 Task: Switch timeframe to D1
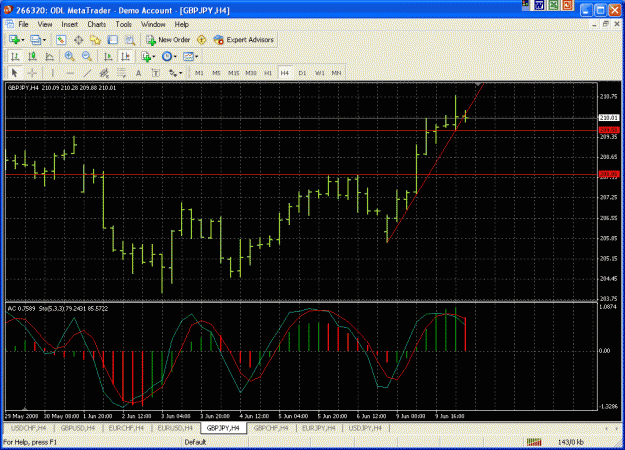[x=302, y=73]
